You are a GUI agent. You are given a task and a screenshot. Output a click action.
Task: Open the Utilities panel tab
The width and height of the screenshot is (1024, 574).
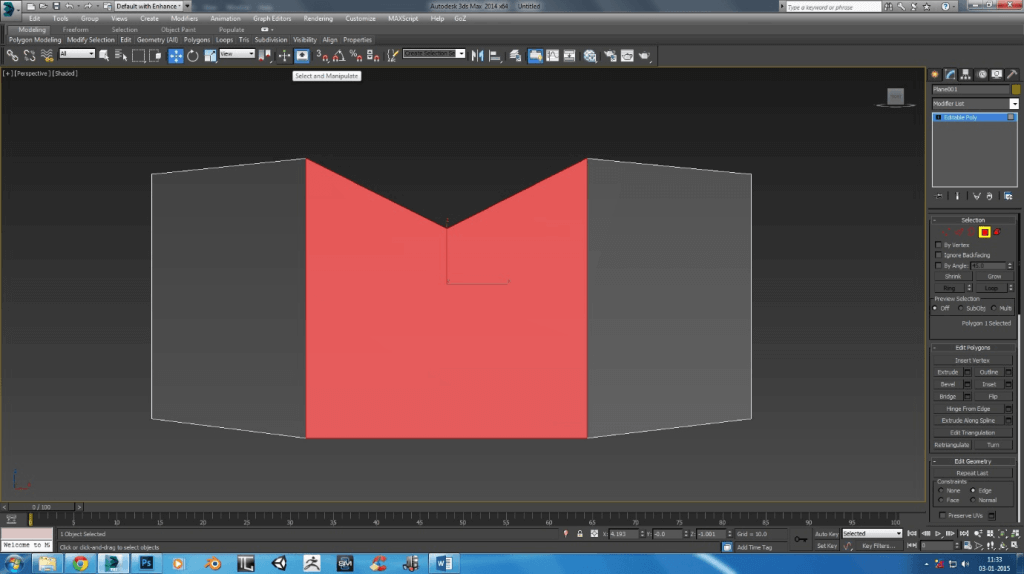coord(1012,74)
